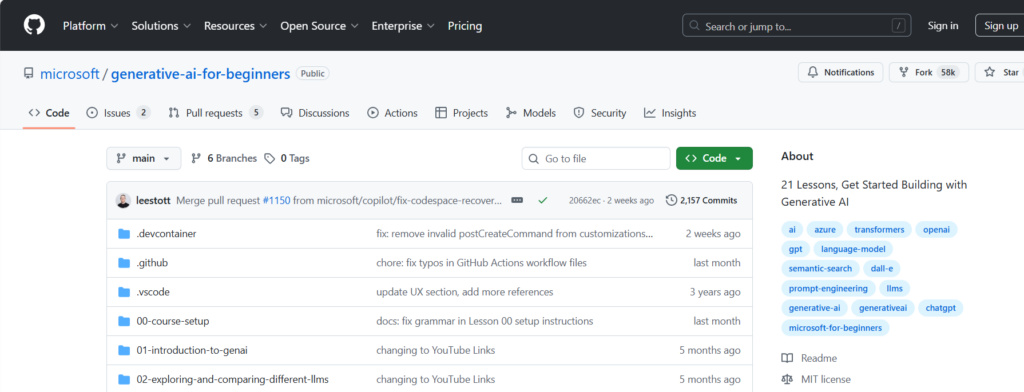Open commit 'chore: fix typos in GitHub Actions'
The width and height of the screenshot is (1024, 392).
click(x=481, y=263)
